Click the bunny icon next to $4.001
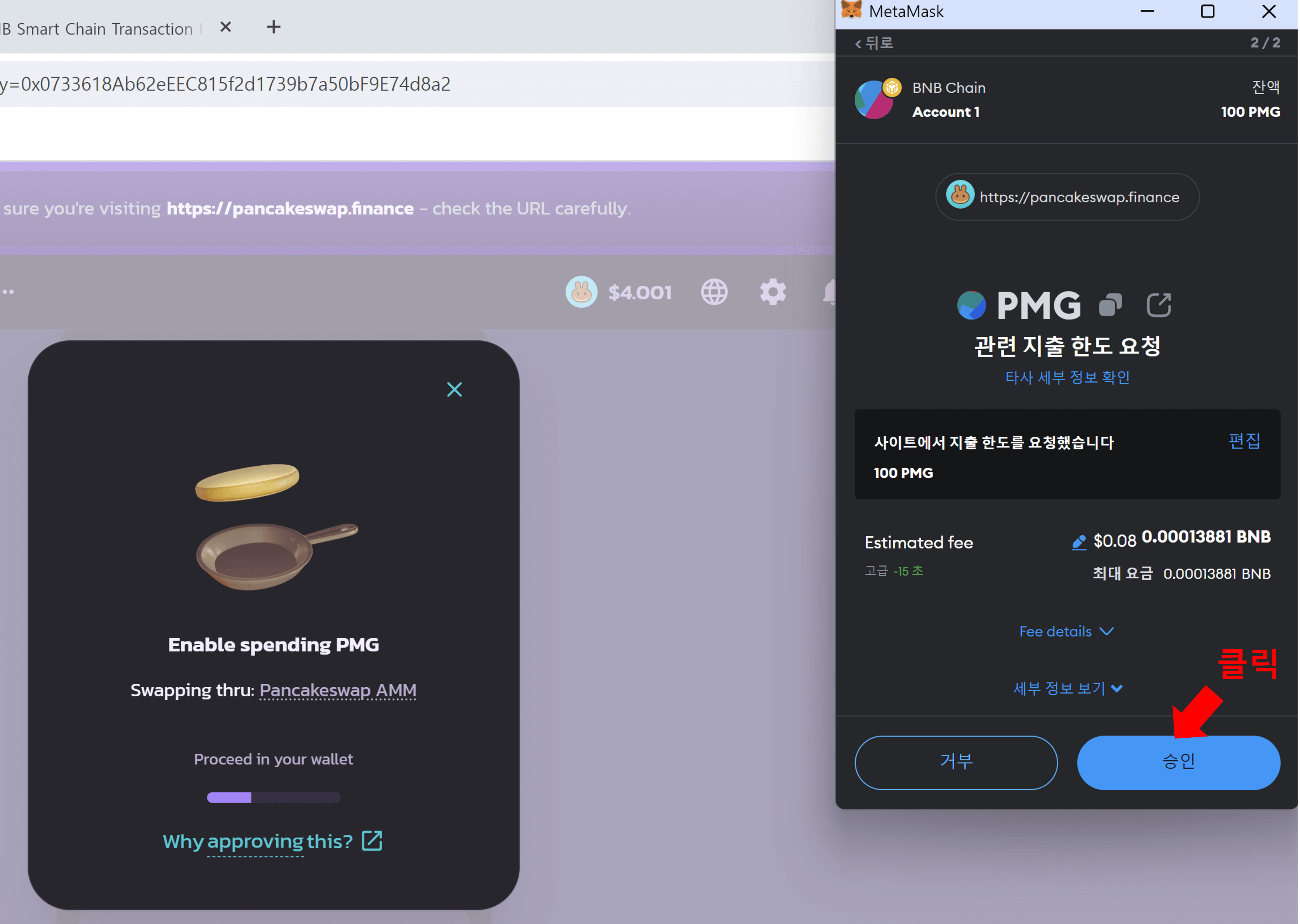Image resolution: width=1300 pixels, height=924 pixels. click(x=581, y=292)
